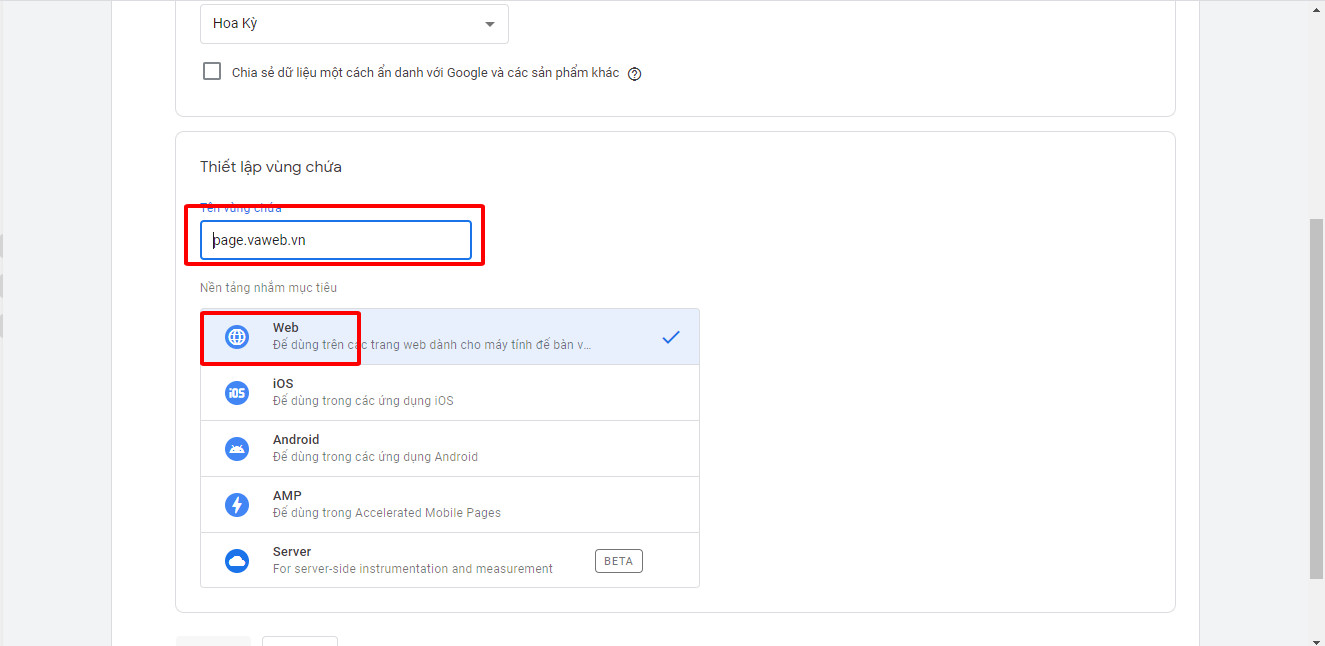Click the blue checkmark on Web row
Image resolution: width=1325 pixels, height=646 pixels.
[x=671, y=337]
